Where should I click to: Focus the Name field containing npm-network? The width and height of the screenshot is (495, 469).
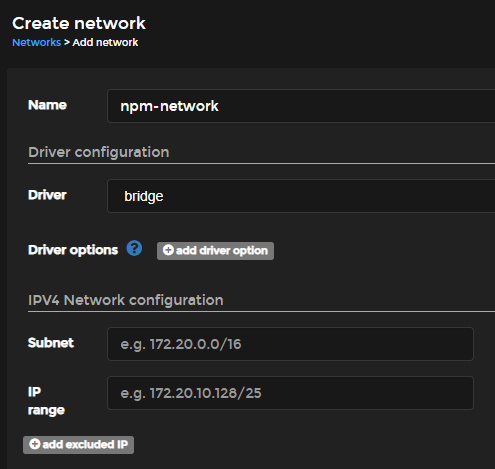pyautogui.click(x=301, y=106)
